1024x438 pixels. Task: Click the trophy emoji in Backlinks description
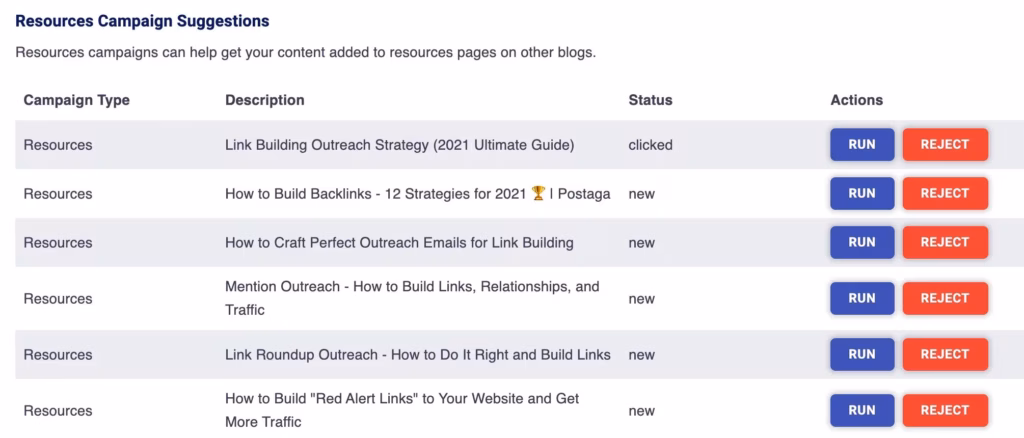click(538, 194)
